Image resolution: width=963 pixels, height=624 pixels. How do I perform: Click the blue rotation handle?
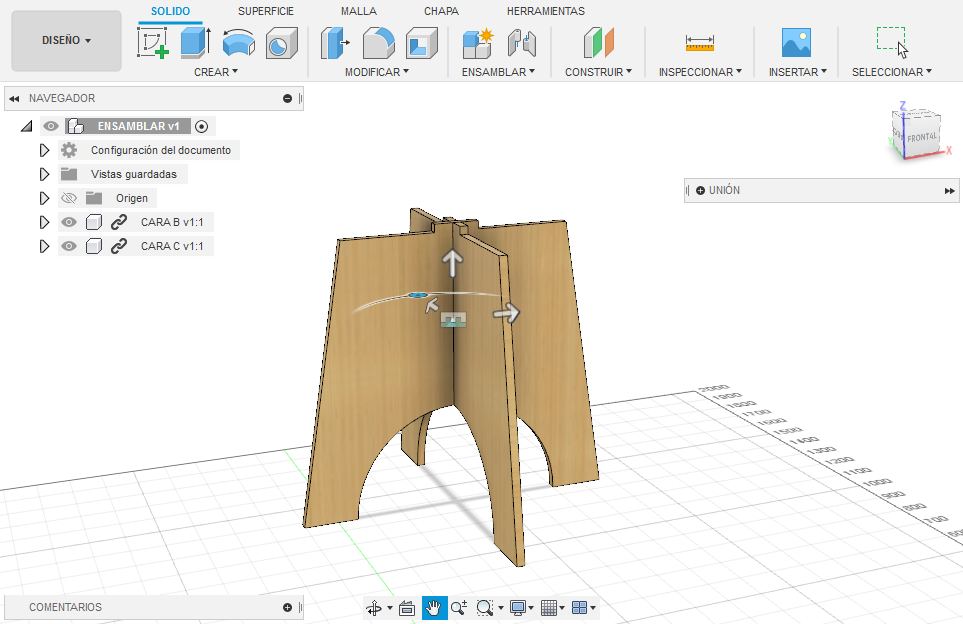pyautogui.click(x=418, y=296)
